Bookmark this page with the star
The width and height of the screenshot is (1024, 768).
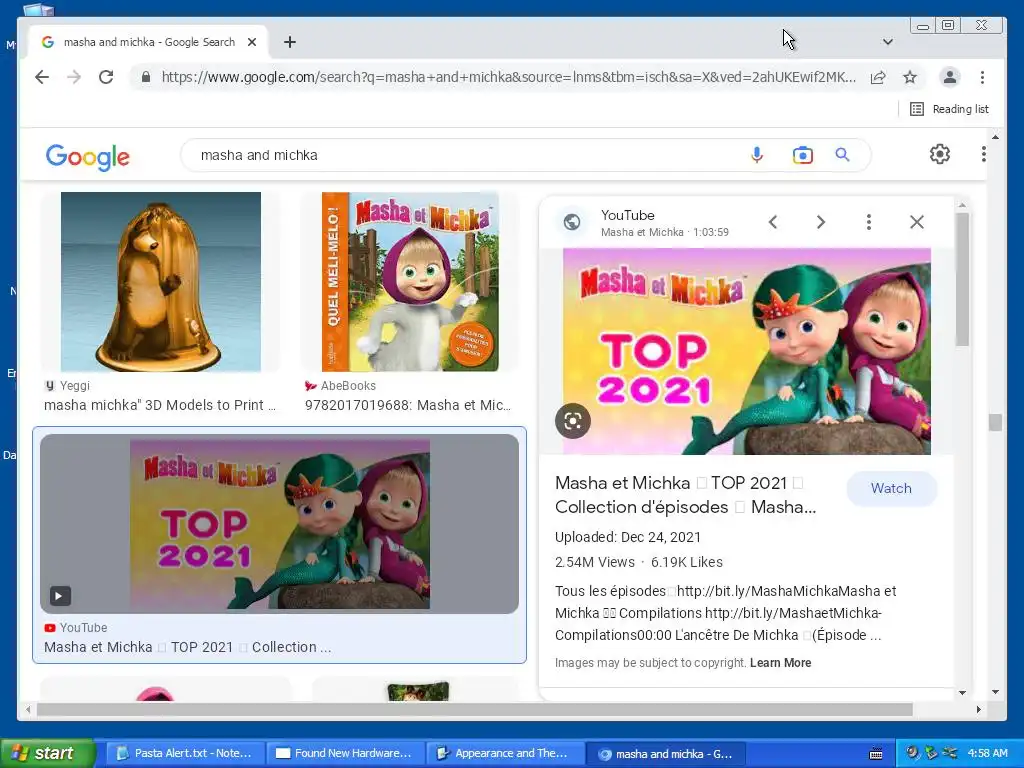[910, 77]
